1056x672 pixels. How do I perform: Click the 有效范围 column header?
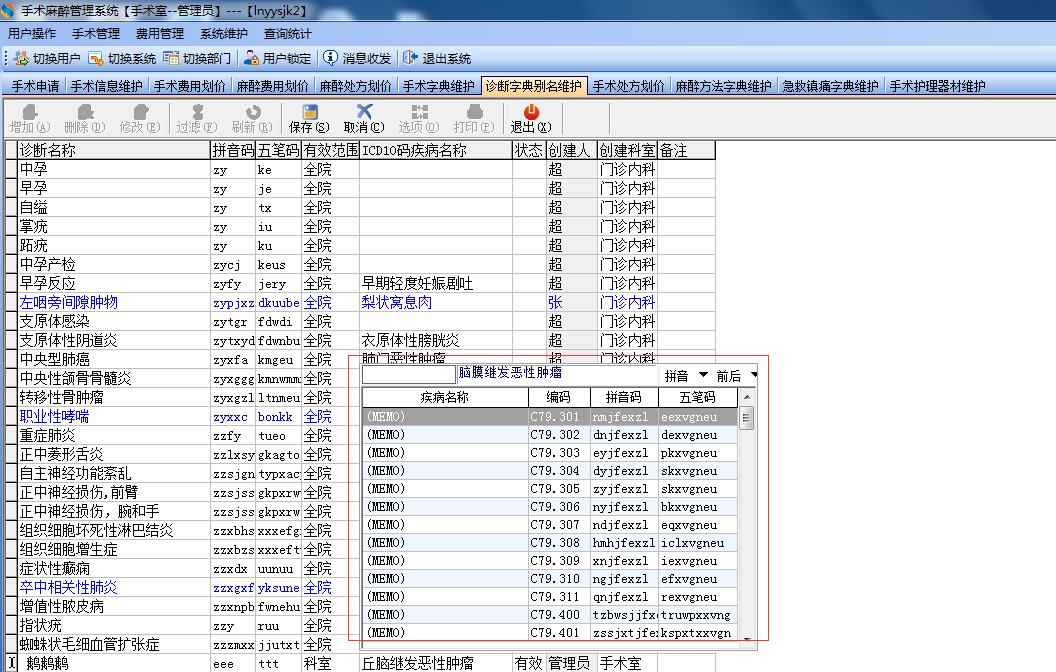[x=331, y=150]
